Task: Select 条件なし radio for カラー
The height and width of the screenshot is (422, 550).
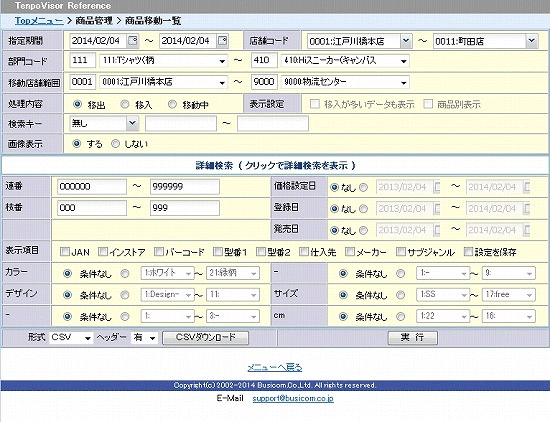Action: tap(67, 274)
